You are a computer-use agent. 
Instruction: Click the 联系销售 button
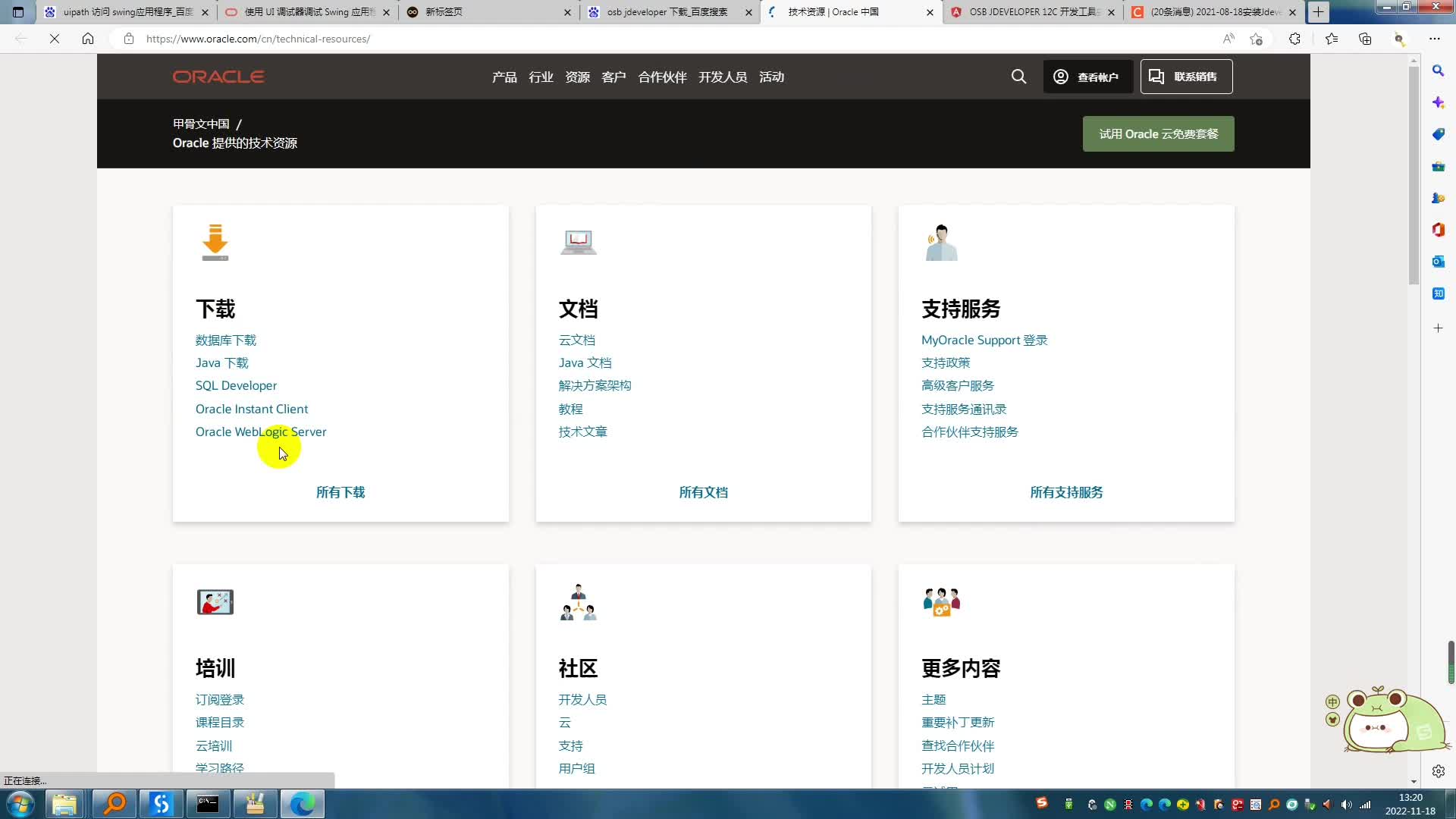pos(1186,77)
